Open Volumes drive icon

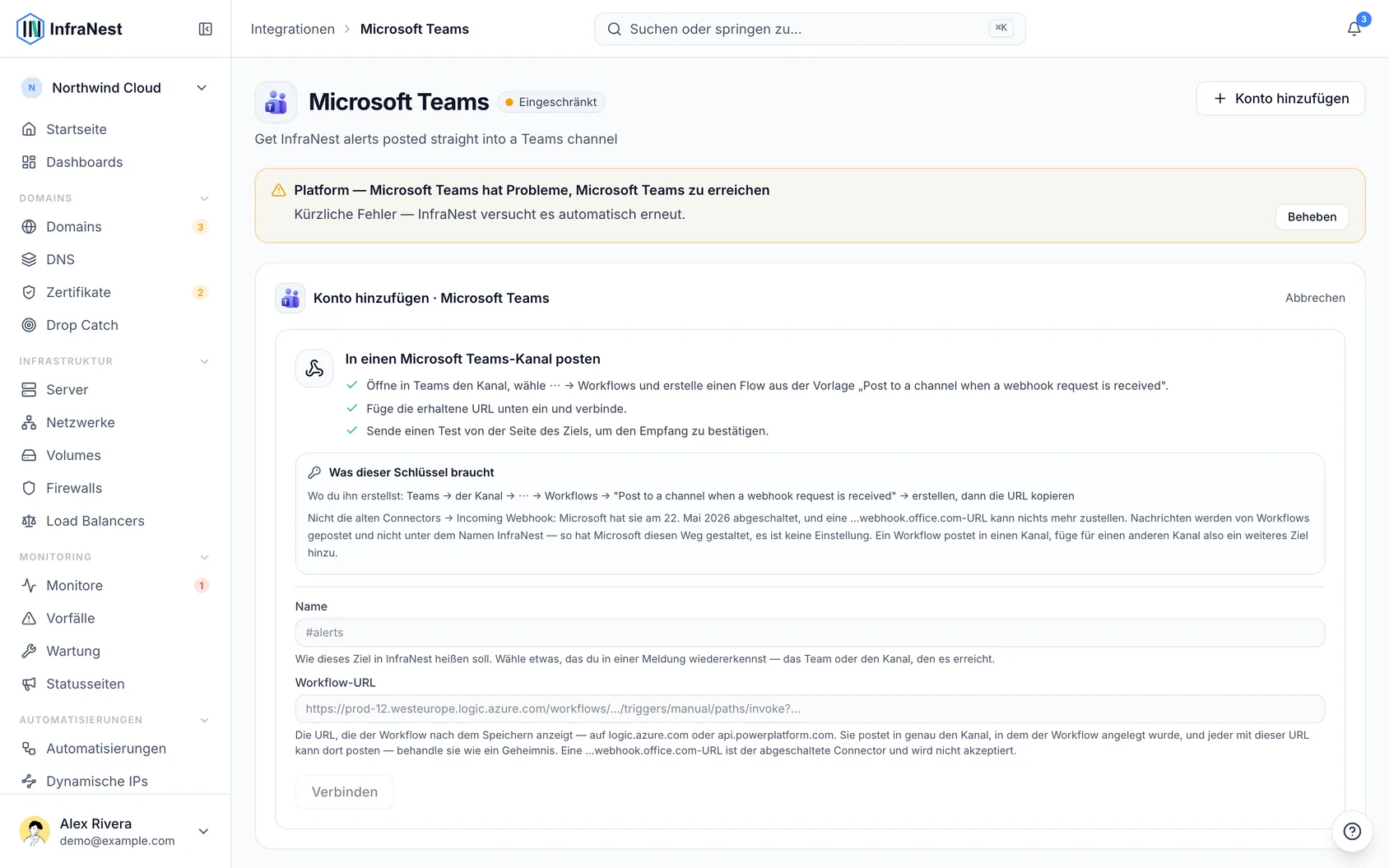coord(29,455)
